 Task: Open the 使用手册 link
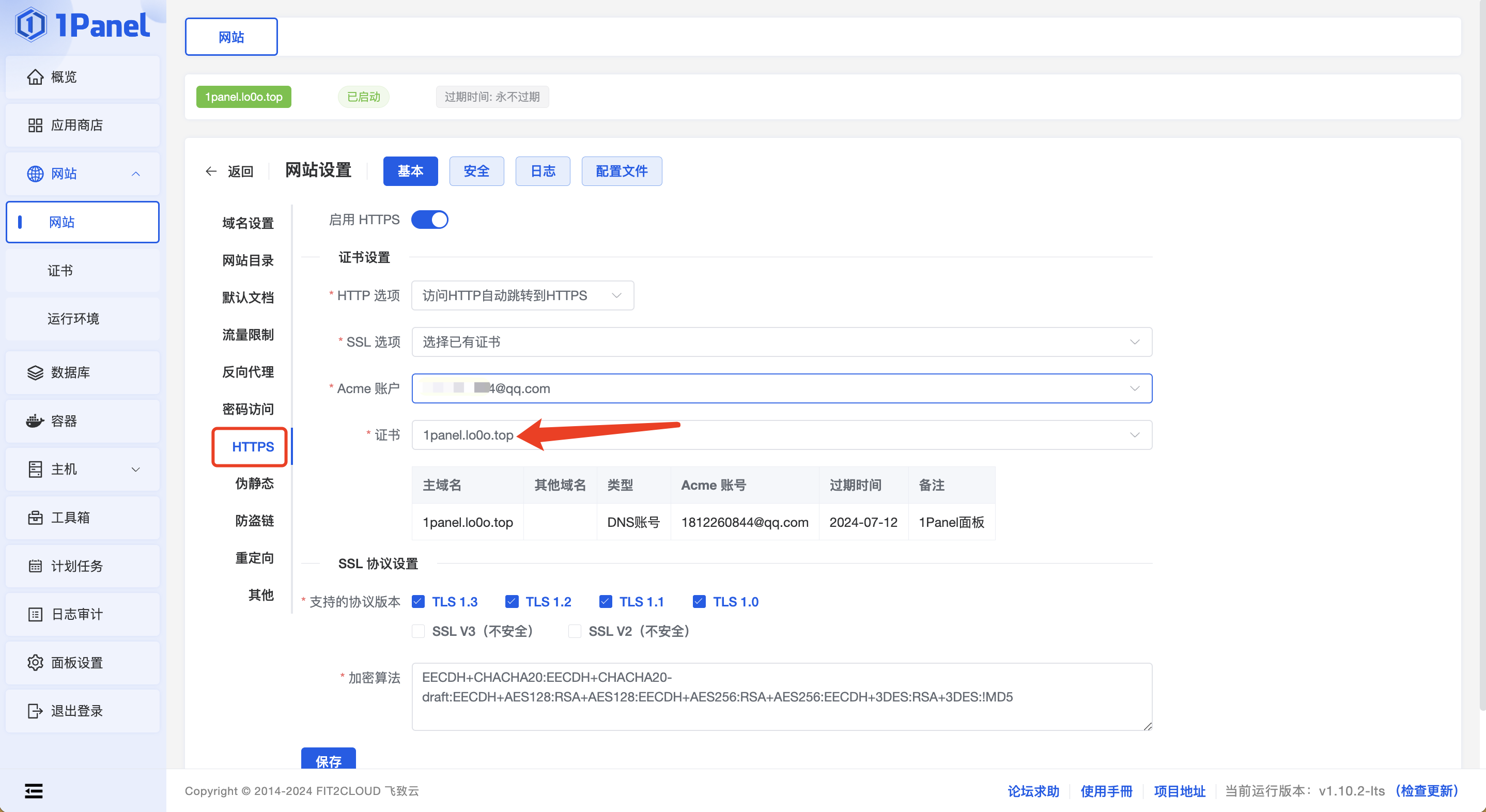pyautogui.click(x=1106, y=791)
